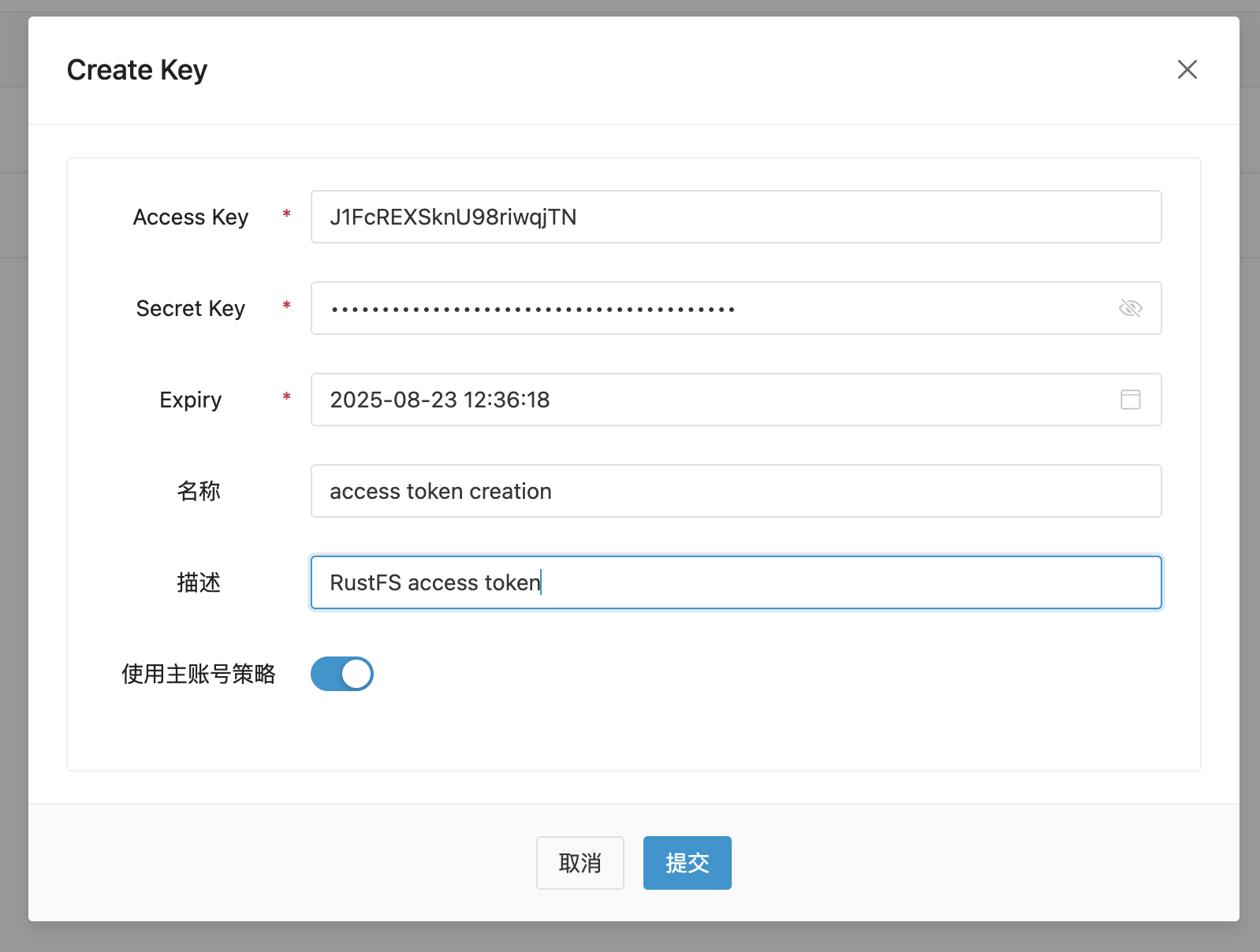Click the Expiry date field
This screenshot has height=952, width=1260.
736,400
